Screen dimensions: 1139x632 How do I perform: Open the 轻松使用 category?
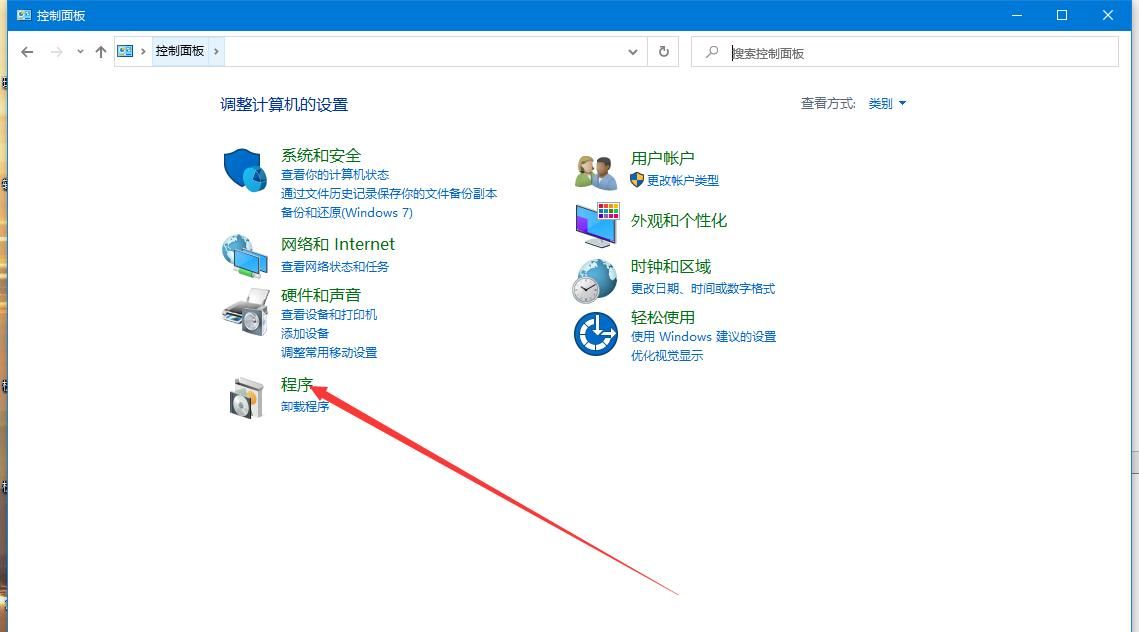662,317
